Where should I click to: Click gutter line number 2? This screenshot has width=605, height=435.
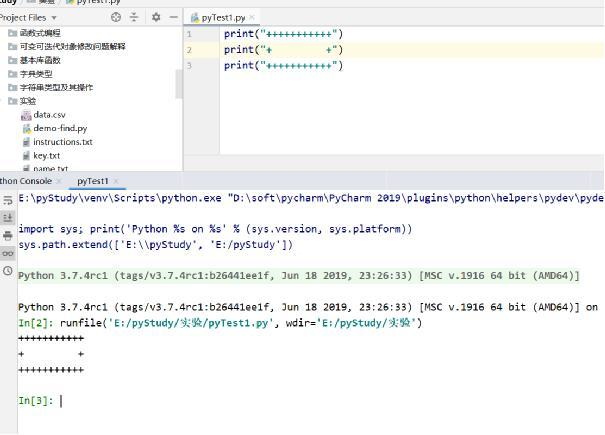coord(189,50)
